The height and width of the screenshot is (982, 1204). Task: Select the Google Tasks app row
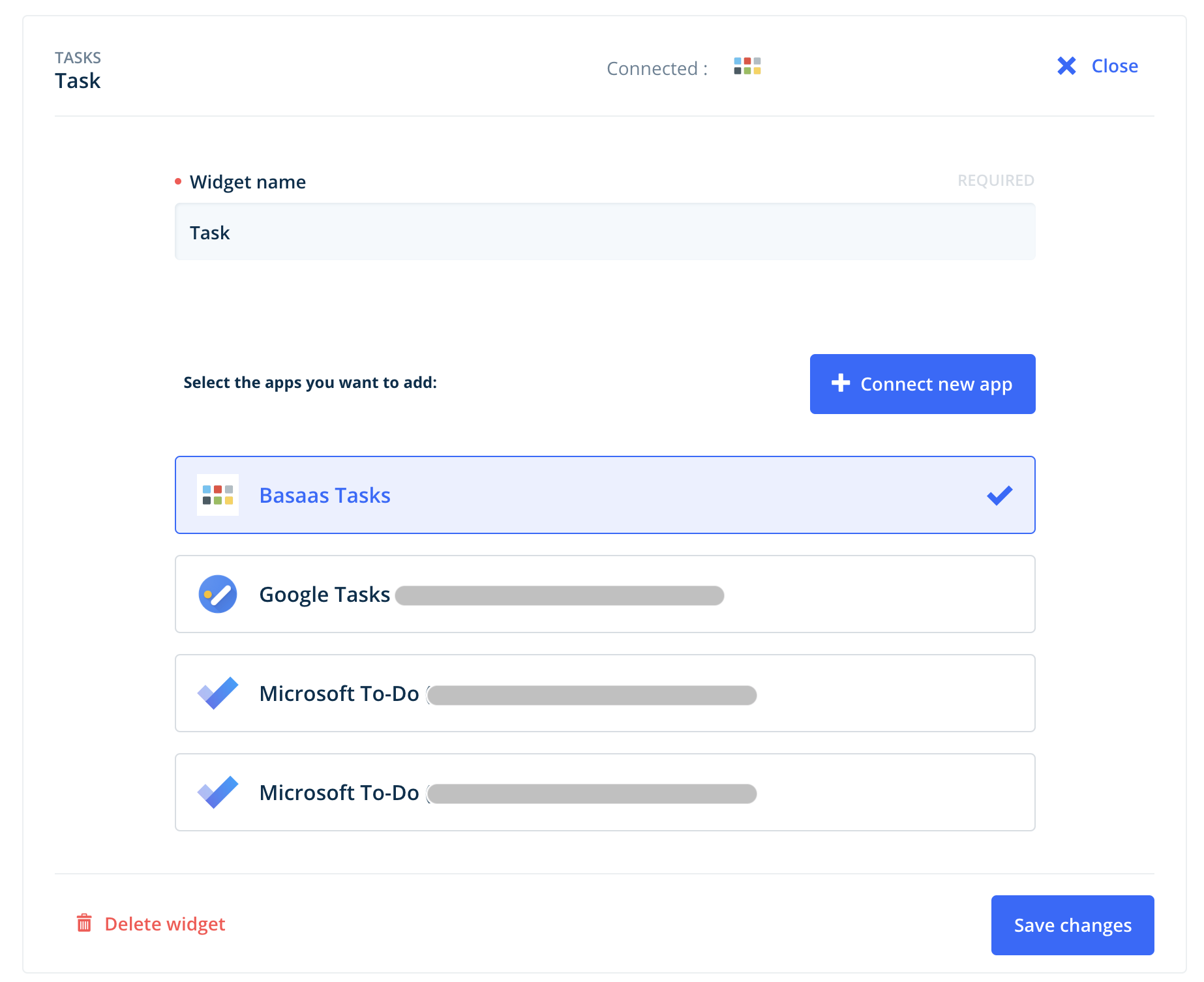(x=605, y=594)
